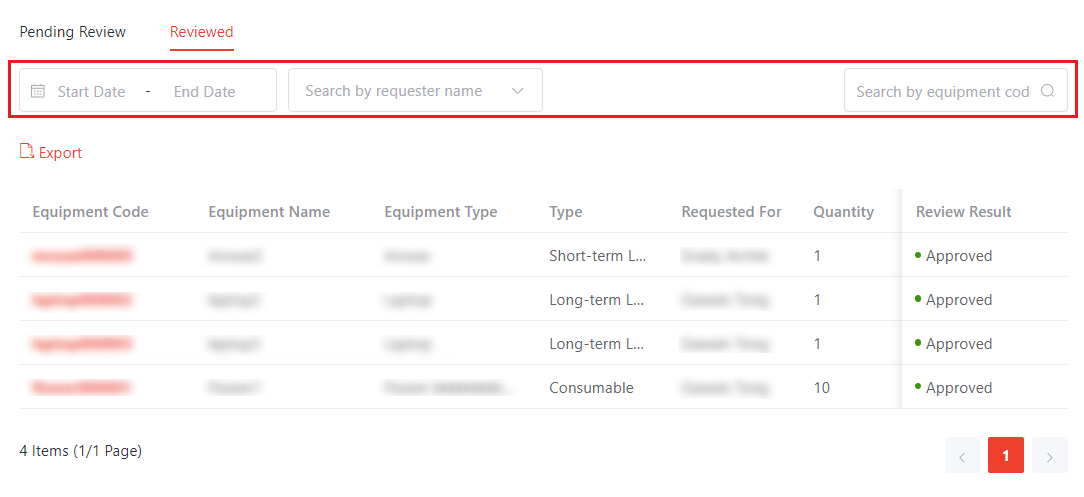This screenshot has height=497, width=1084.
Task: Click the Export file icon
Action: coord(27,152)
